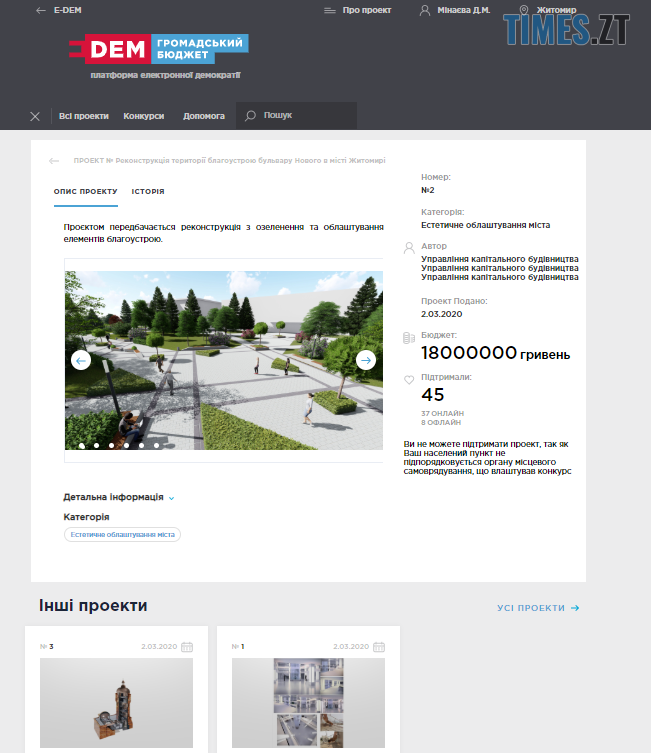This screenshot has width=651, height=753.
Task: Open Конкурси in navigation bar
Action: tap(144, 116)
